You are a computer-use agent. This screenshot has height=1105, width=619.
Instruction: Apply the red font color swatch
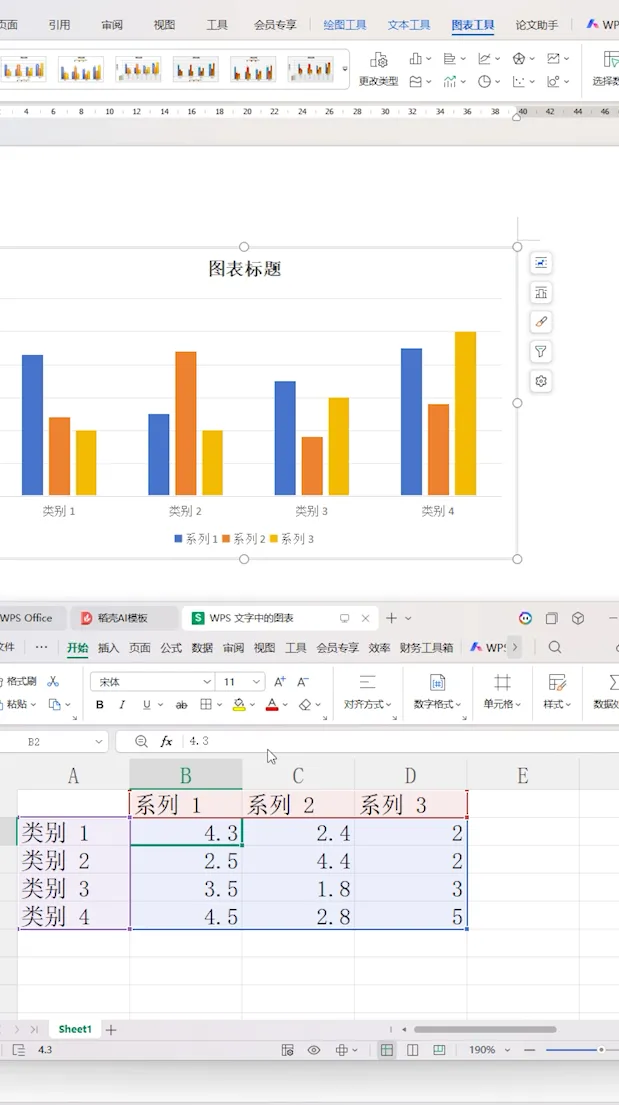272,705
